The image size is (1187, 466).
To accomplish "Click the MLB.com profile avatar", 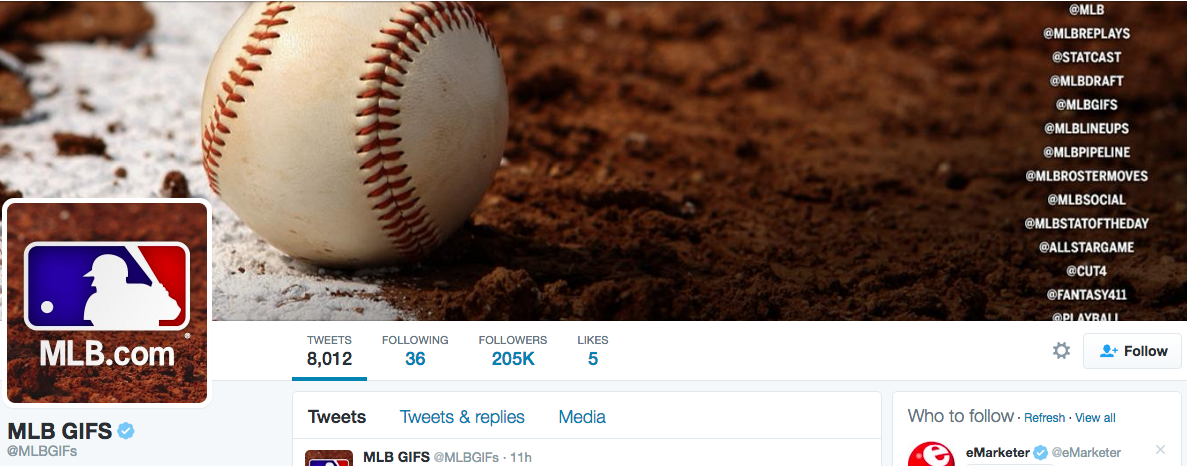I will [x=107, y=303].
